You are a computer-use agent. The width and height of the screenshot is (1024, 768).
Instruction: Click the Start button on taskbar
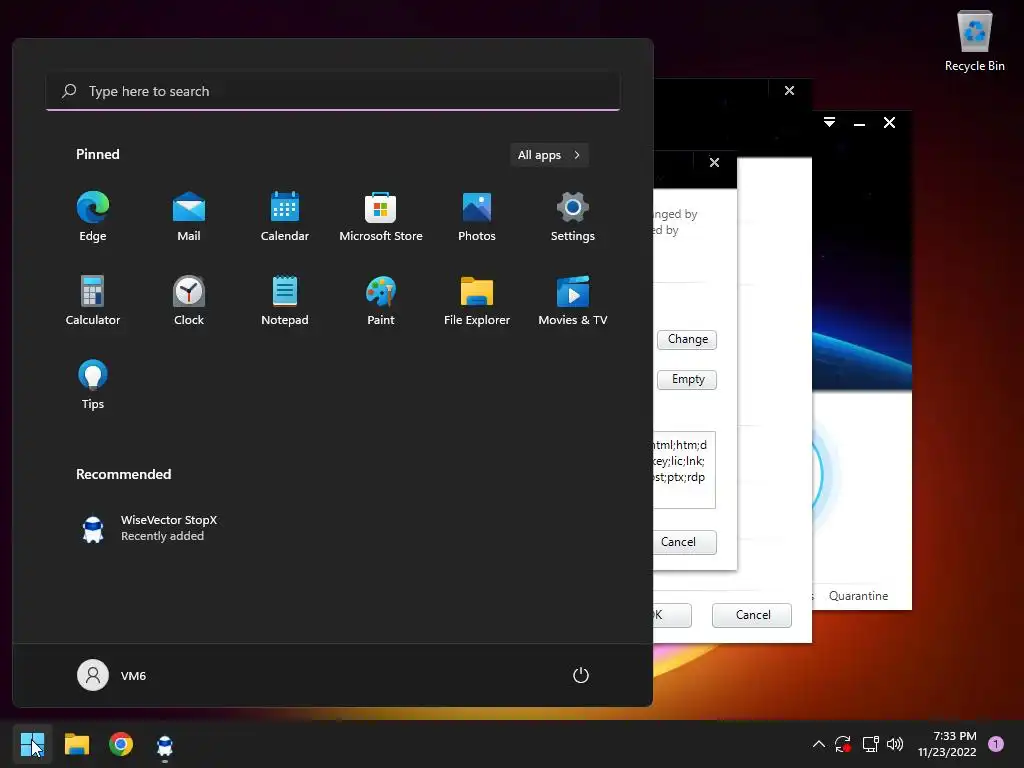pyautogui.click(x=33, y=744)
